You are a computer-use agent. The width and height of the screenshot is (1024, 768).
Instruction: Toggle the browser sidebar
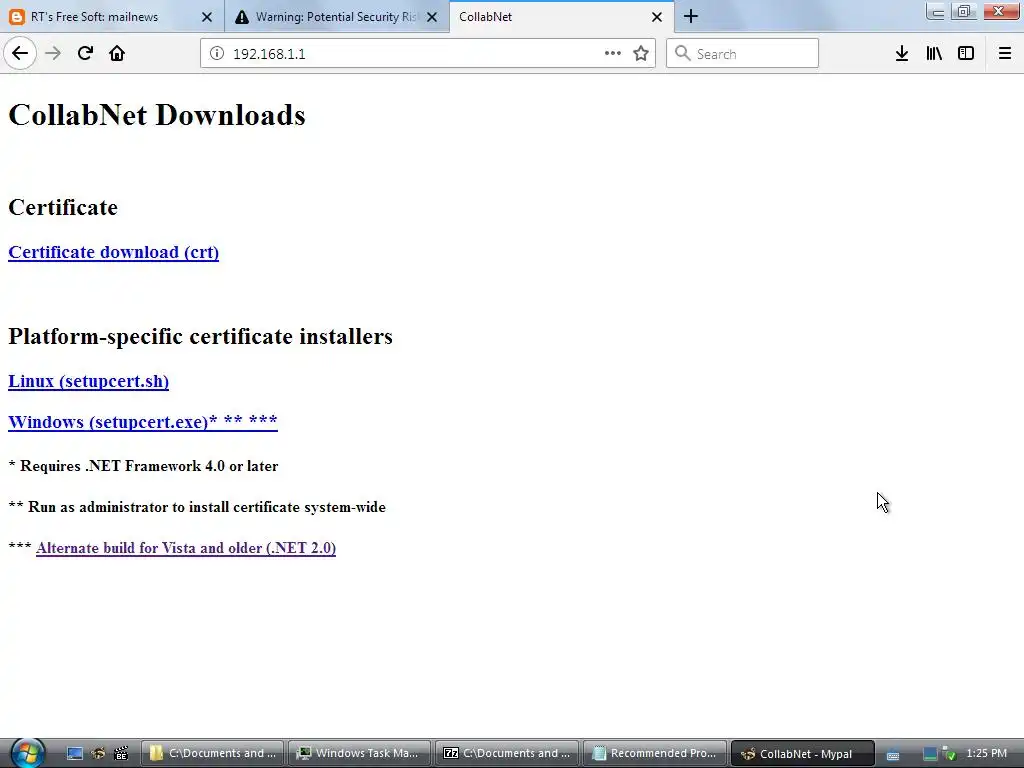click(x=966, y=53)
